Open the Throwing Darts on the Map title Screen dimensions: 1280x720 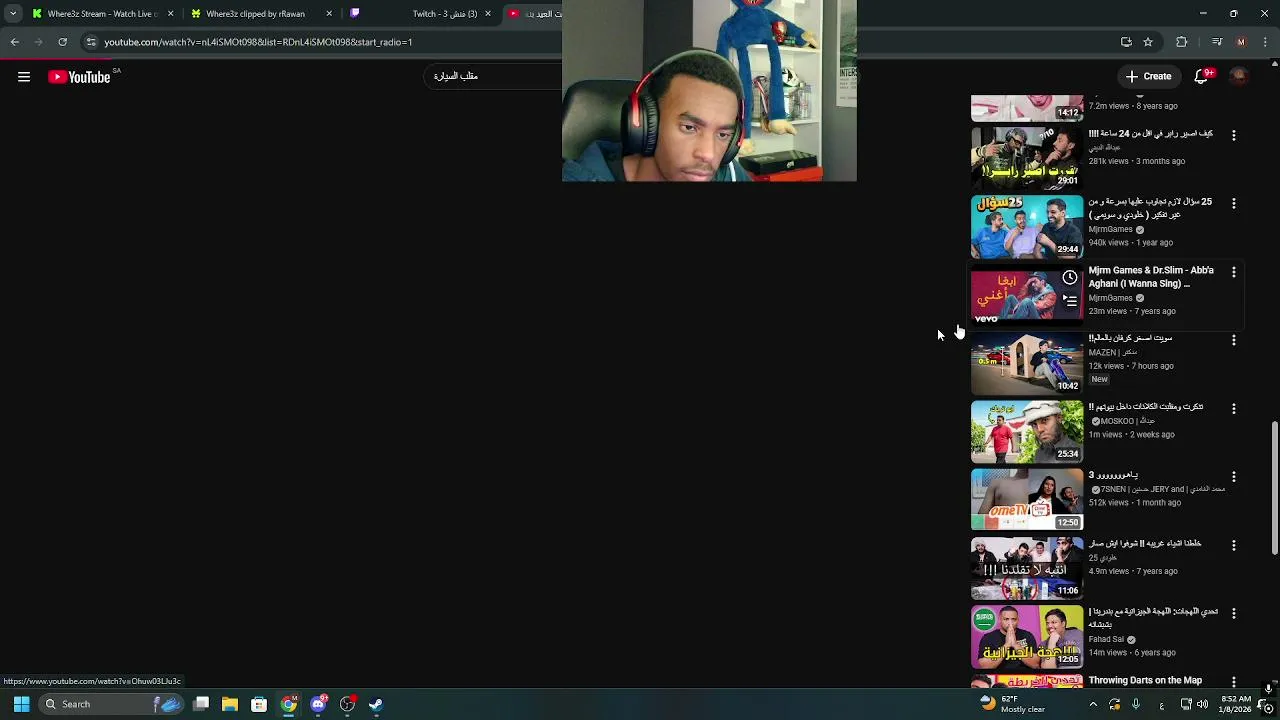[x=1145, y=680]
